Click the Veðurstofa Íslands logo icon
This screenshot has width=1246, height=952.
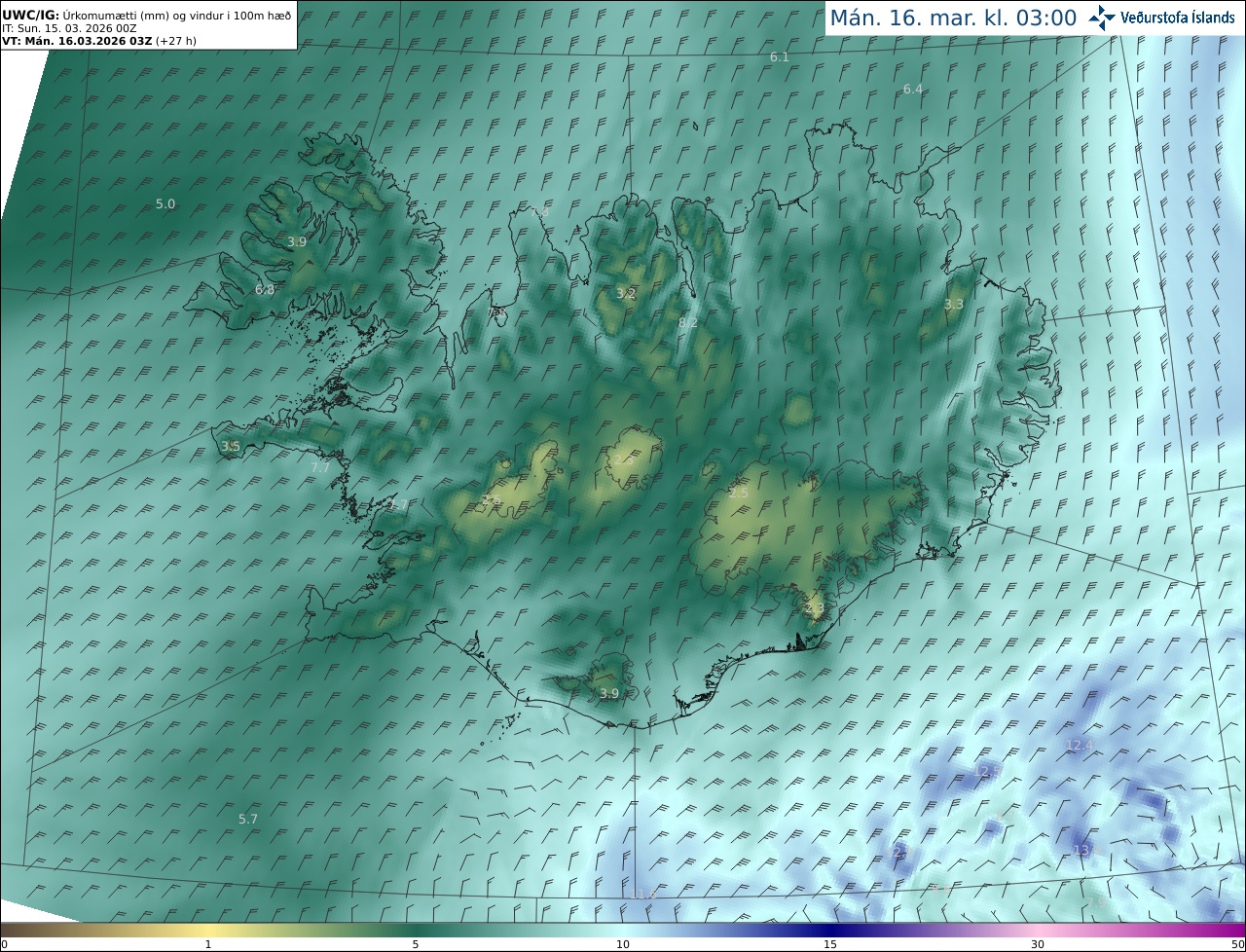(x=1102, y=17)
